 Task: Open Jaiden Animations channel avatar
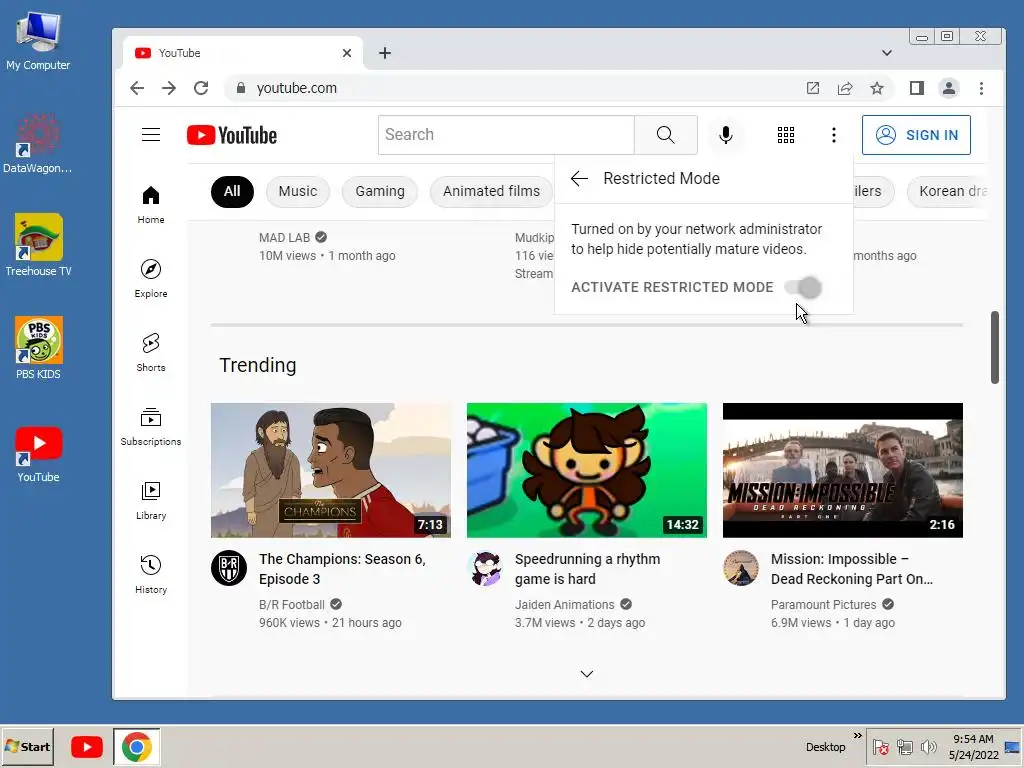point(485,568)
